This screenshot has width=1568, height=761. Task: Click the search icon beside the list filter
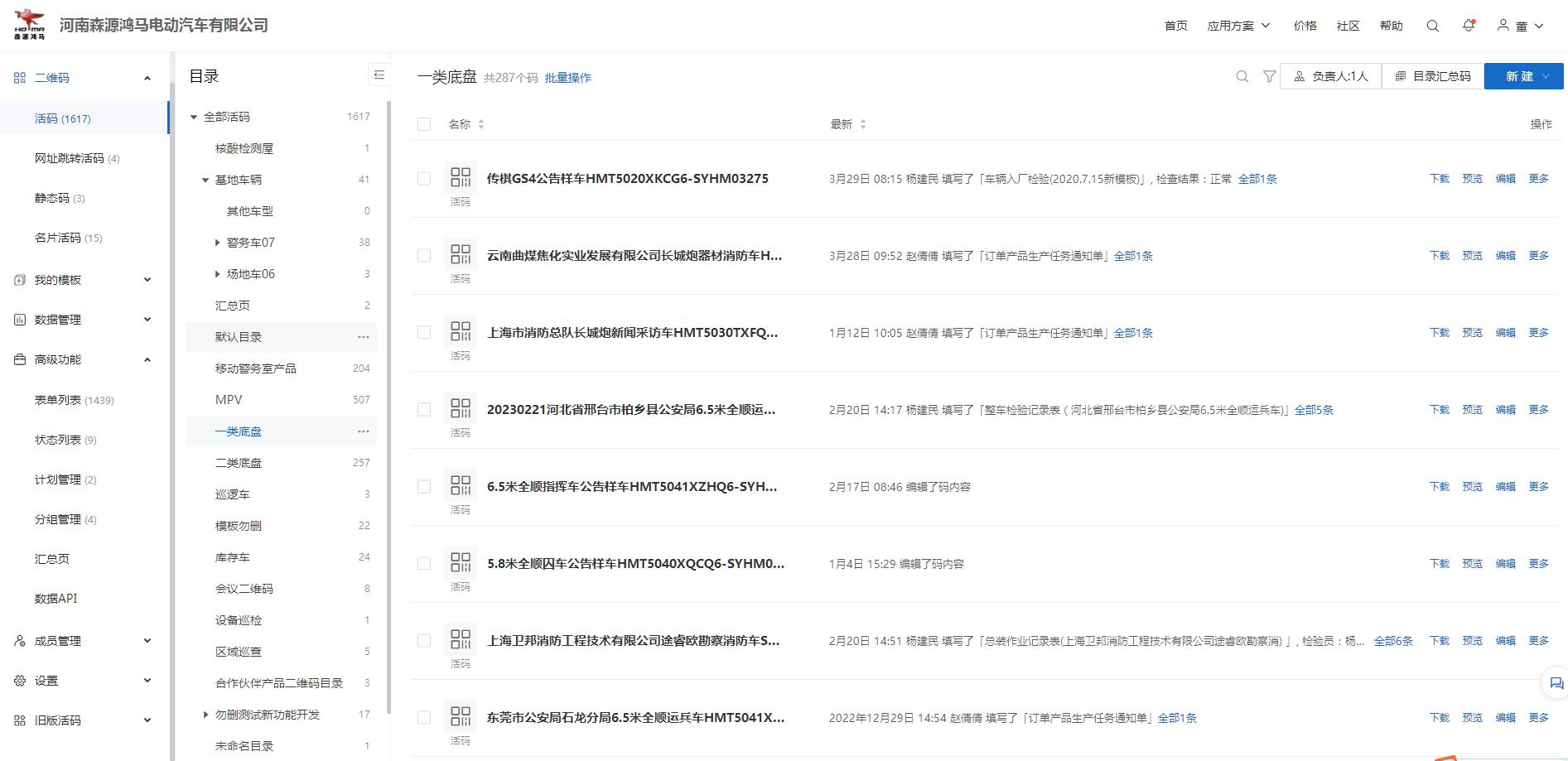coord(1241,76)
